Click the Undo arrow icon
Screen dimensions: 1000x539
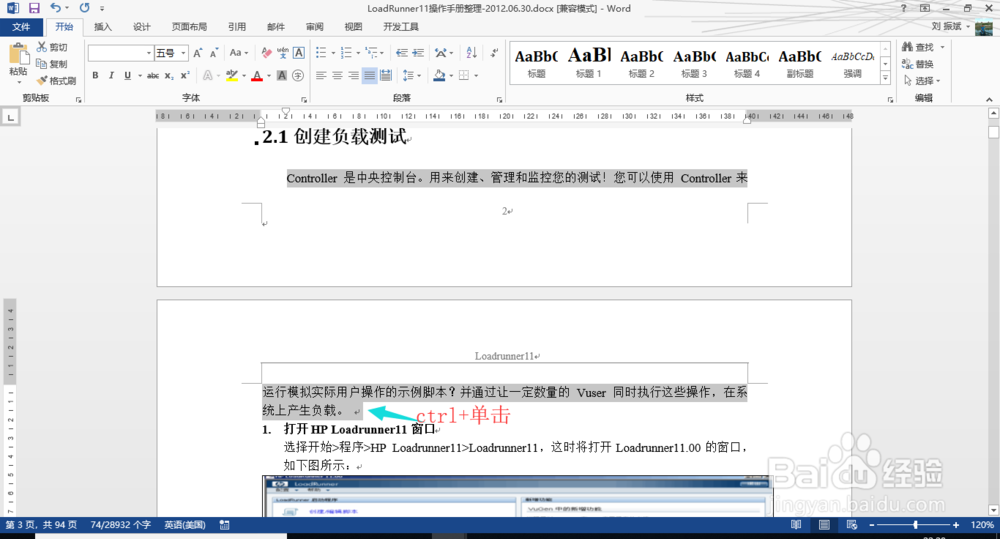pos(55,8)
